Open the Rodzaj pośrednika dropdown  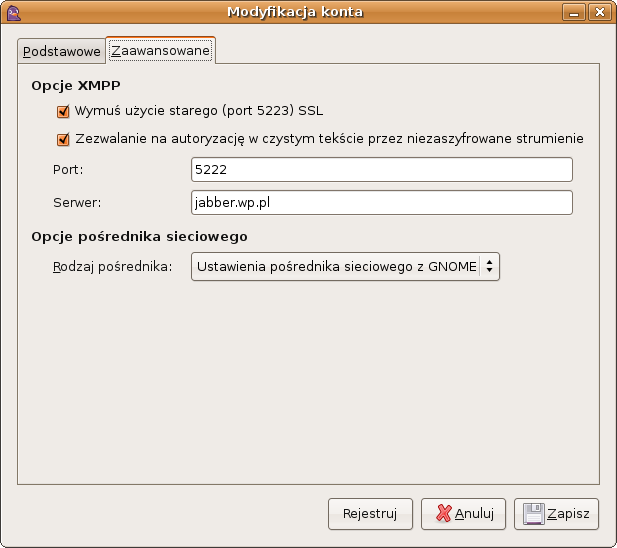coord(345,267)
